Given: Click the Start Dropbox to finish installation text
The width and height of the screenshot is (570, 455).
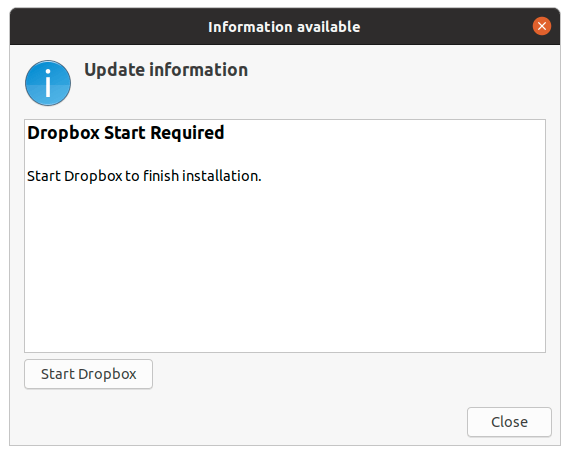Looking at the screenshot, I should pyautogui.click(x=144, y=176).
